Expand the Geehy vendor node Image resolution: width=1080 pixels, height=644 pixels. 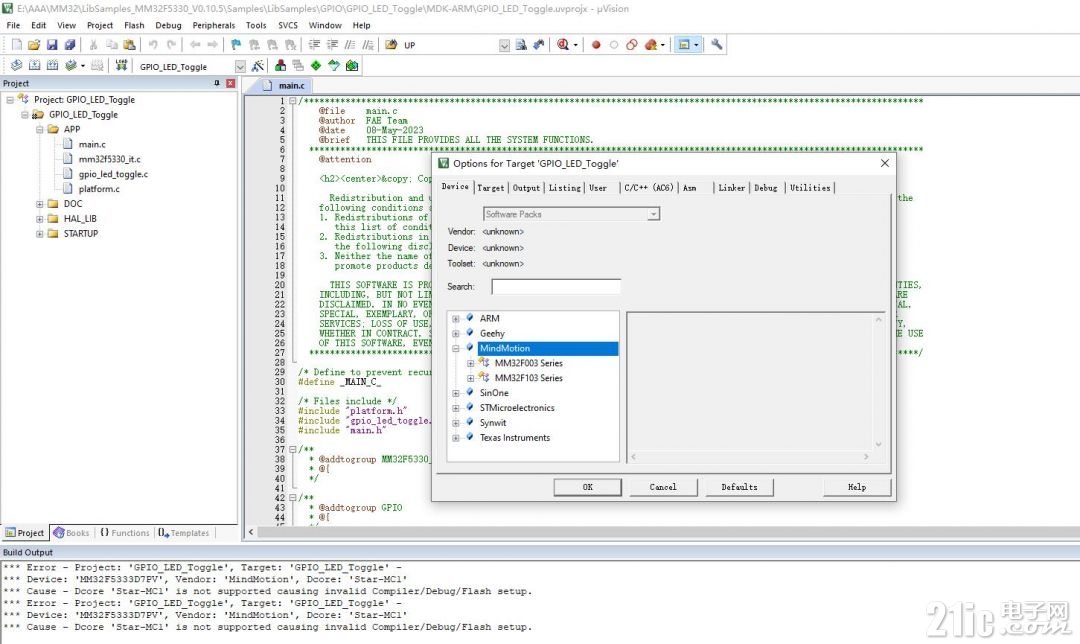455,334
